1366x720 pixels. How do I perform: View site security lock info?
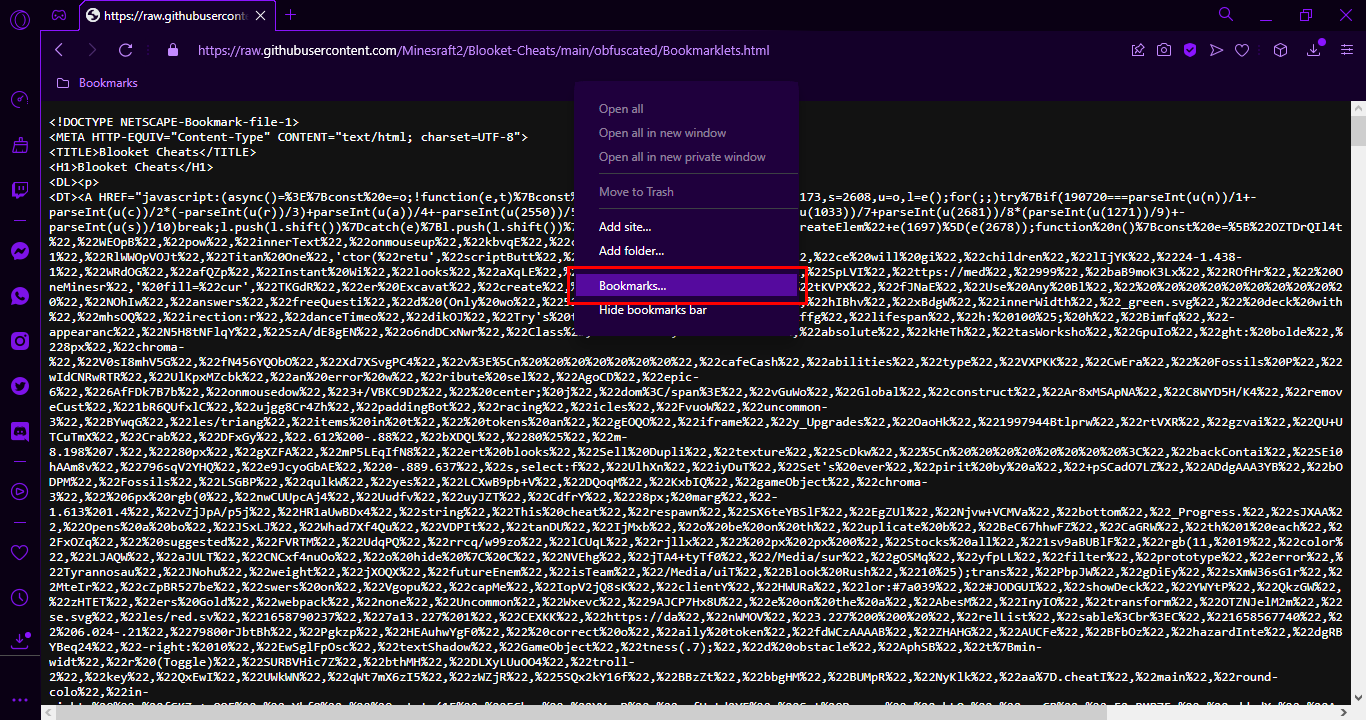(173, 50)
